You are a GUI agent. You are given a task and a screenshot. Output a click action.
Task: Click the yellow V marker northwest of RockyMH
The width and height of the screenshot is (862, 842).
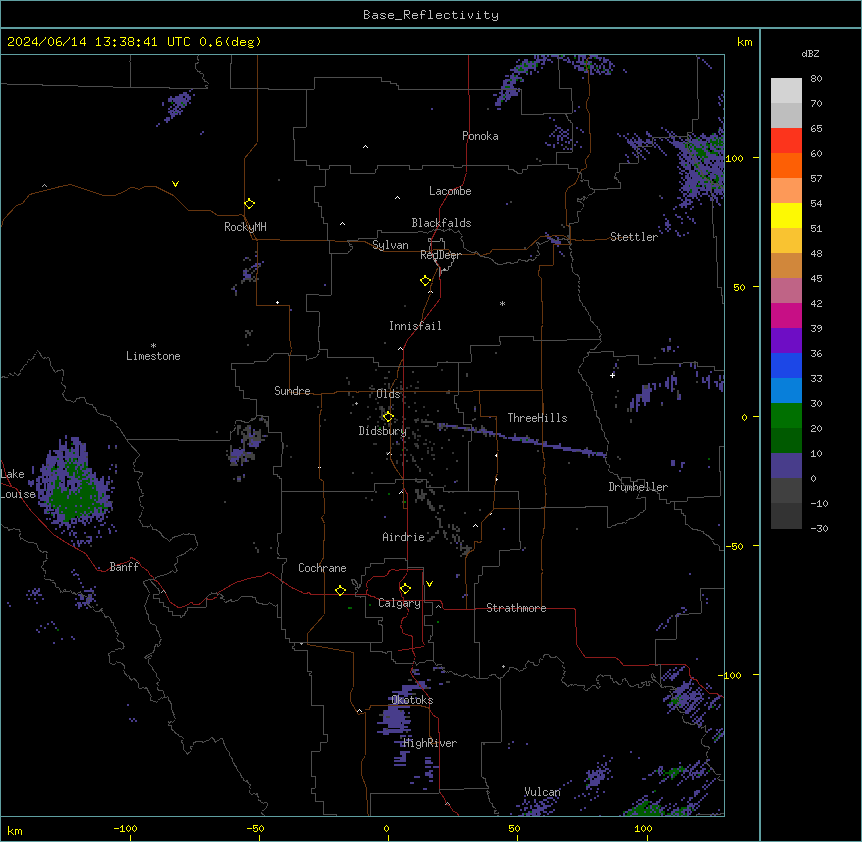pyautogui.click(x=175, y=184)
